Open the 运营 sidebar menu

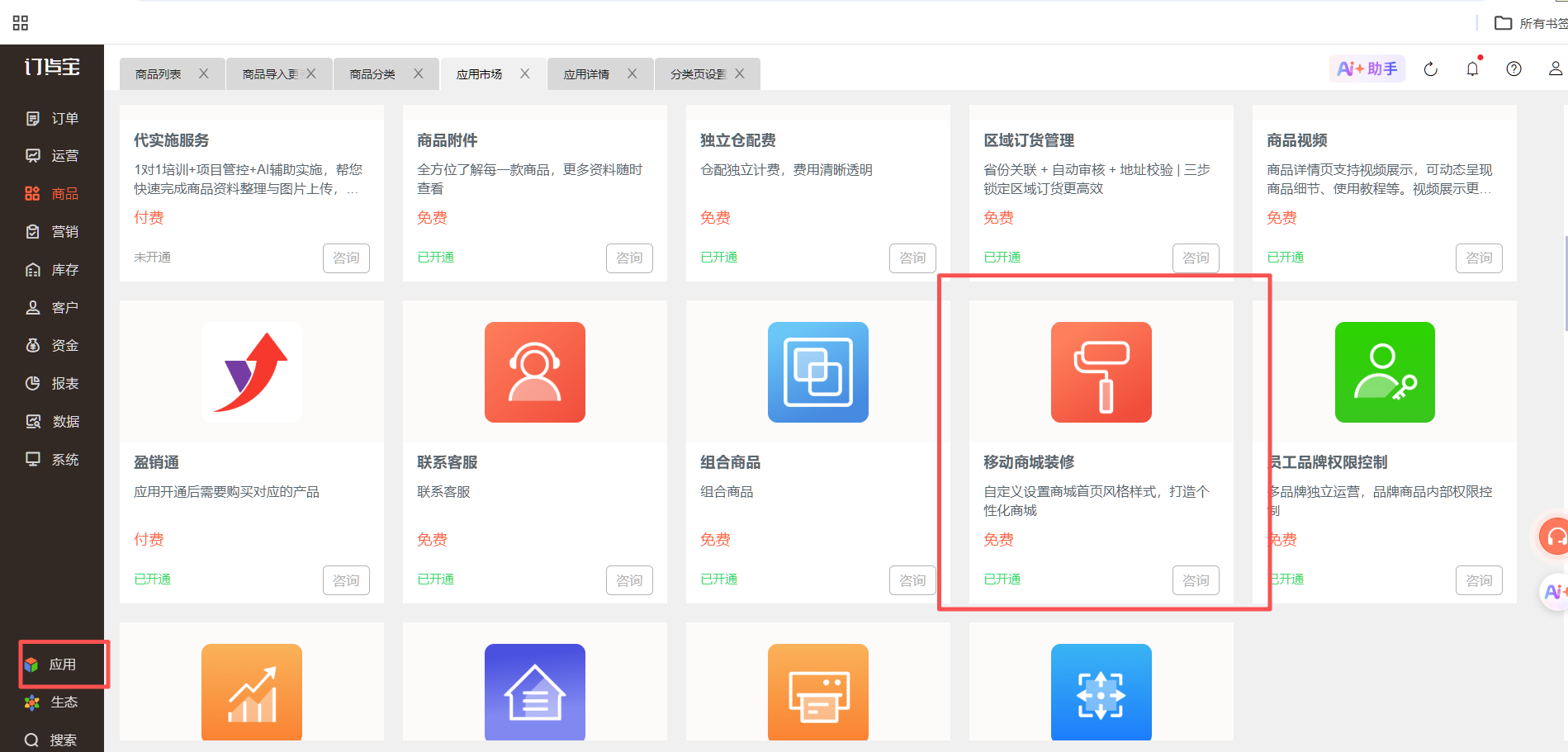pos(52,156)
